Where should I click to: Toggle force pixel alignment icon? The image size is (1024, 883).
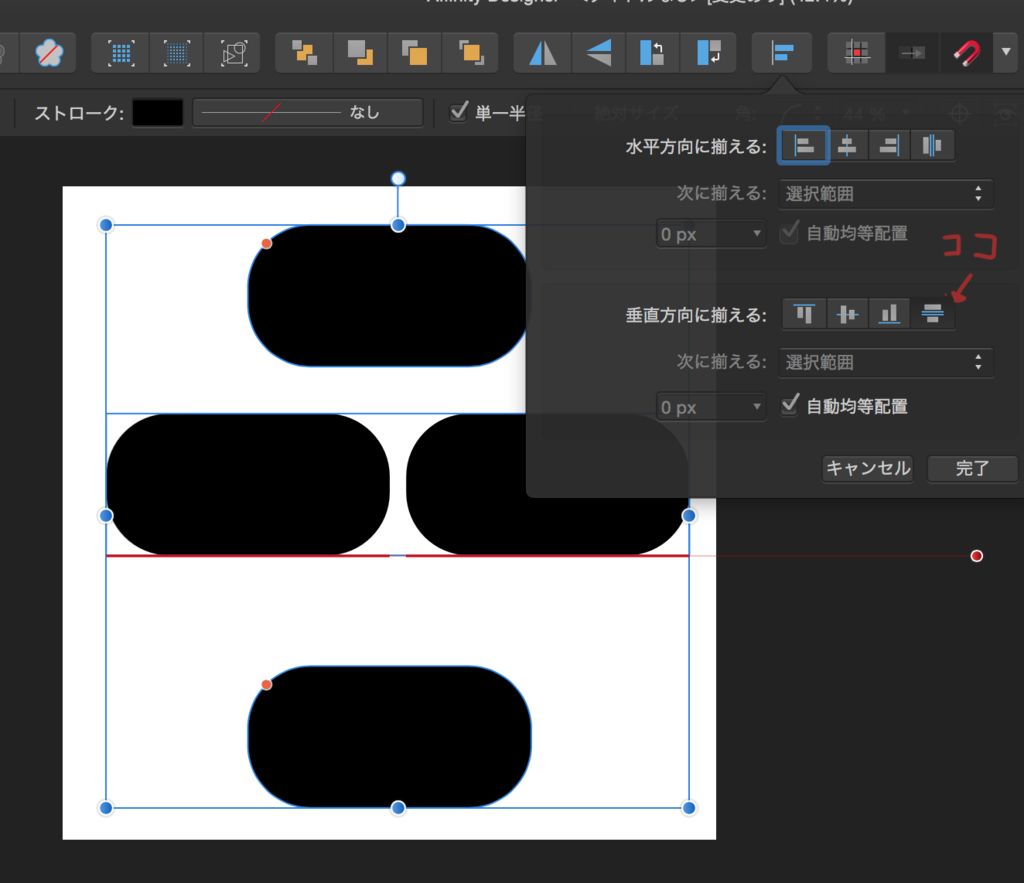pos(856,52)
